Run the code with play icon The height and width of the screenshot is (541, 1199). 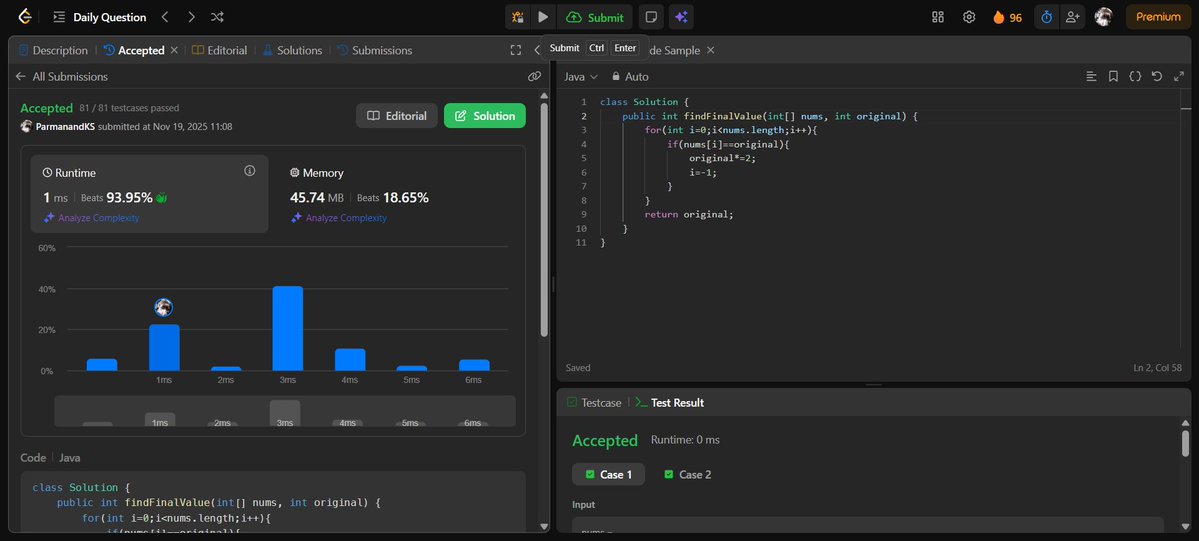(x=543, y=17)
